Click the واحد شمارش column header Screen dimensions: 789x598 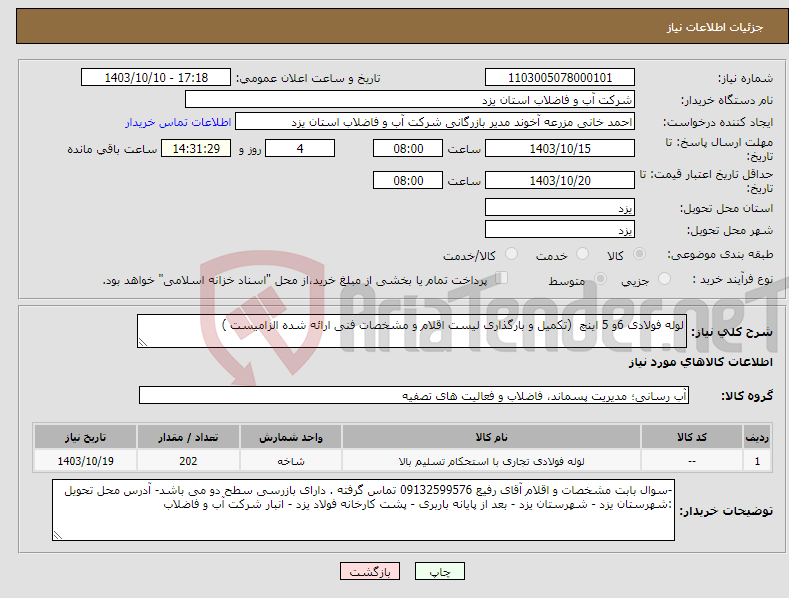pyautogui.click(x=291, y=437)
